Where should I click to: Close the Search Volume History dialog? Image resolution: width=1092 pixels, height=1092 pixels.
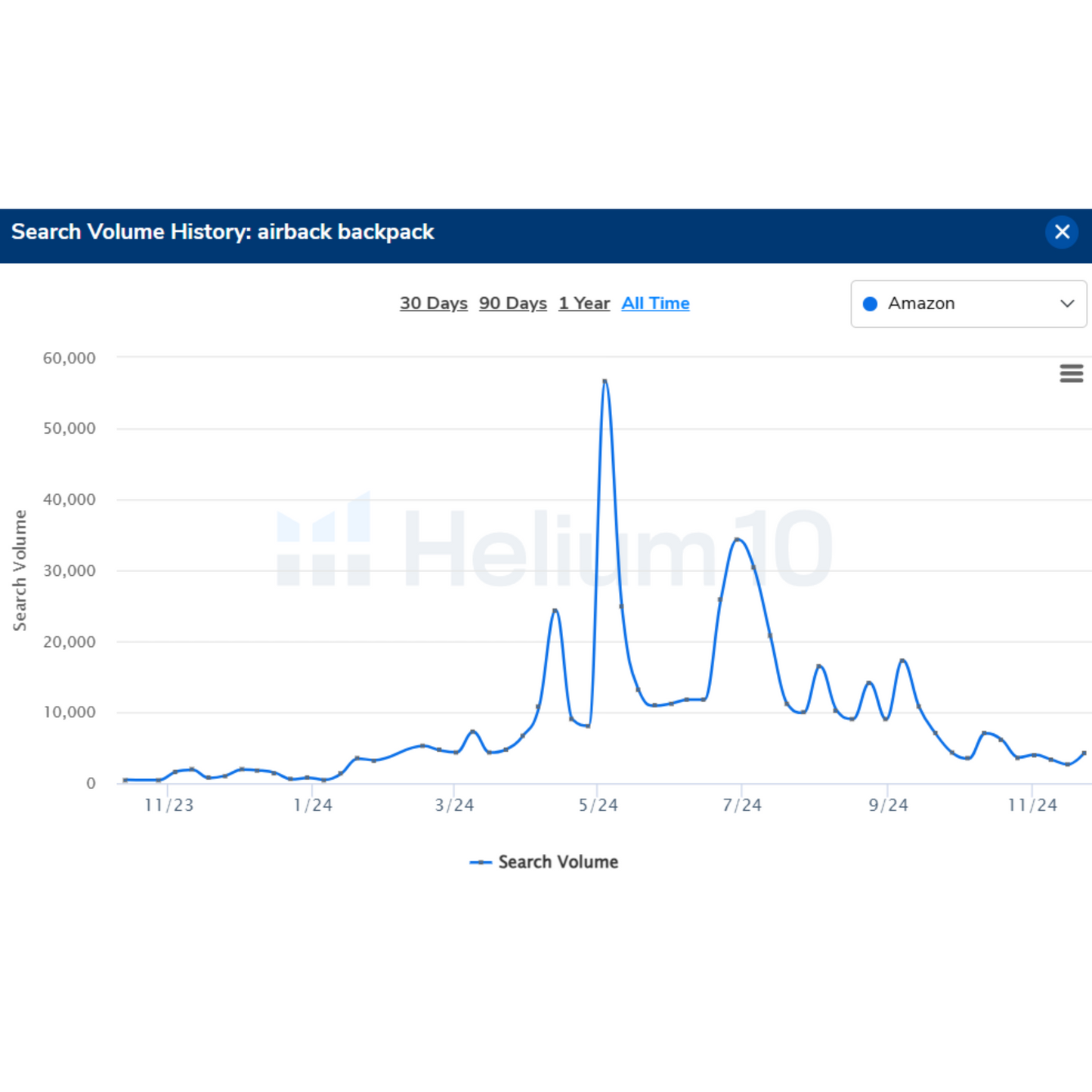pyautogui.click(x=1062, y=232)
